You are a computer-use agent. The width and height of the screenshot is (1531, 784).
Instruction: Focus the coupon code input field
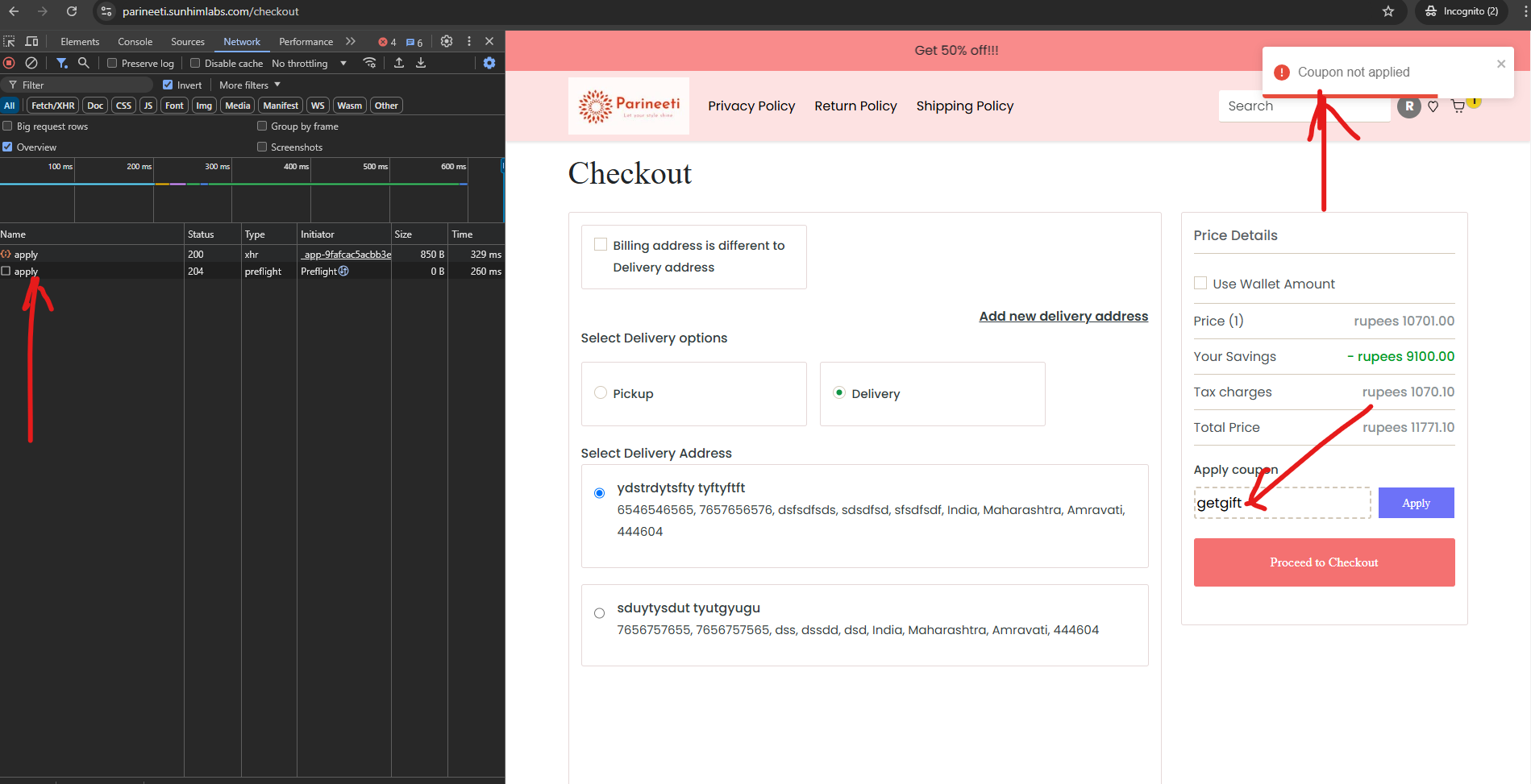point(1282,503)
